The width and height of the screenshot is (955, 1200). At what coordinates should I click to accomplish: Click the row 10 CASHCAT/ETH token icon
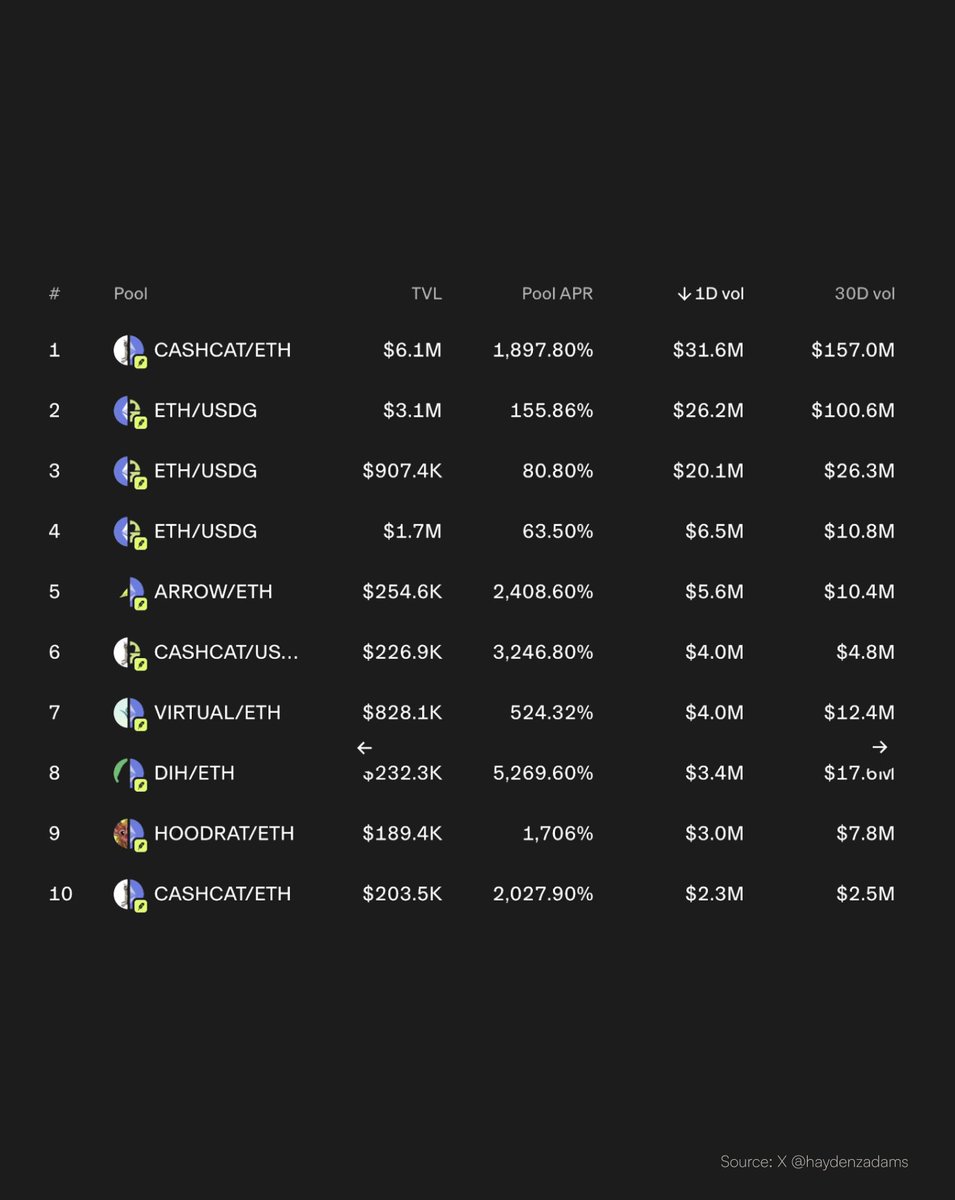point(130,894)
